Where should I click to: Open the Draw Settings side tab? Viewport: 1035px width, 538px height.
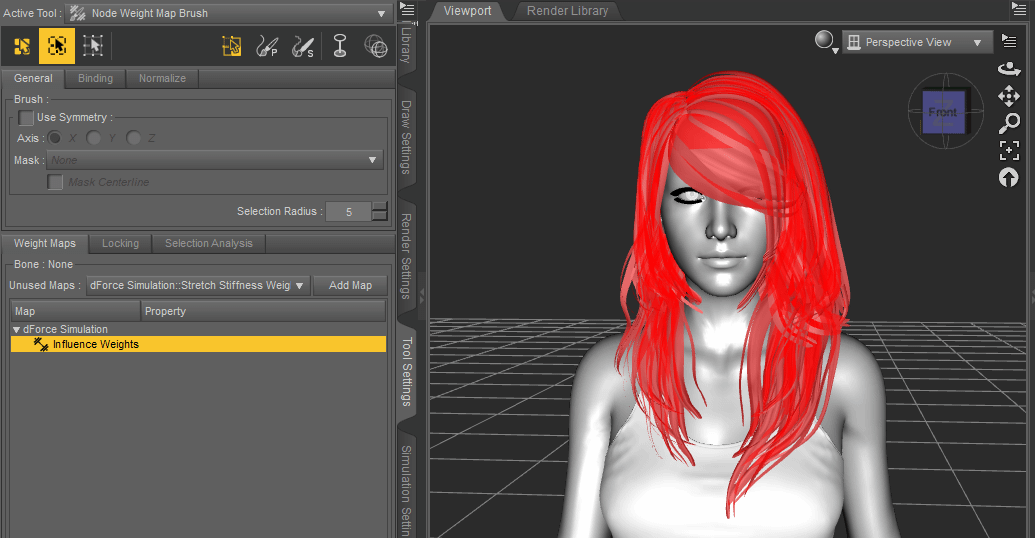pyautogui.click(x=407, y=137)
